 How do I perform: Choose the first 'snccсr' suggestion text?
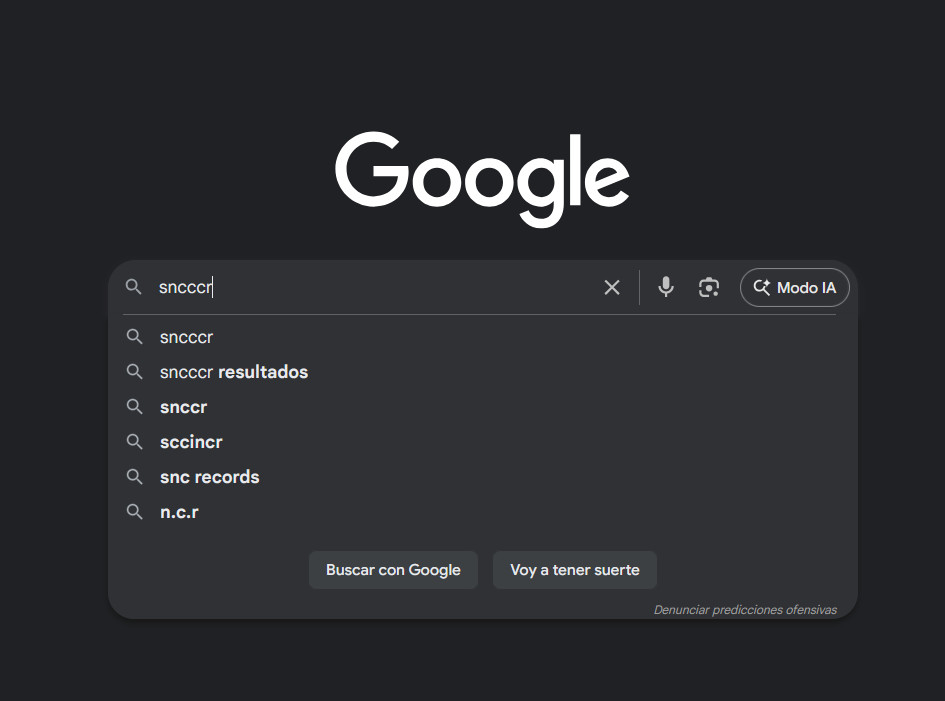click(187, 337)
